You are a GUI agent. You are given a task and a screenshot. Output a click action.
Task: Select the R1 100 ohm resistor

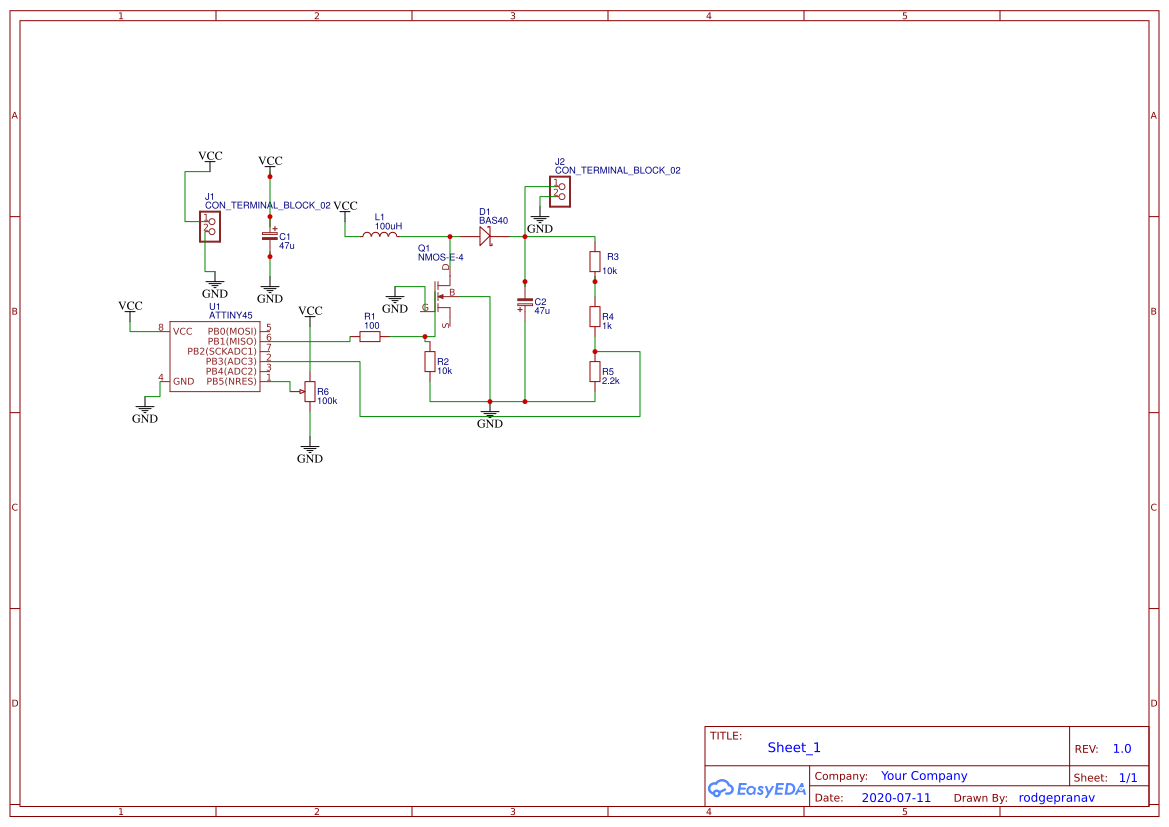coord(370,337)
